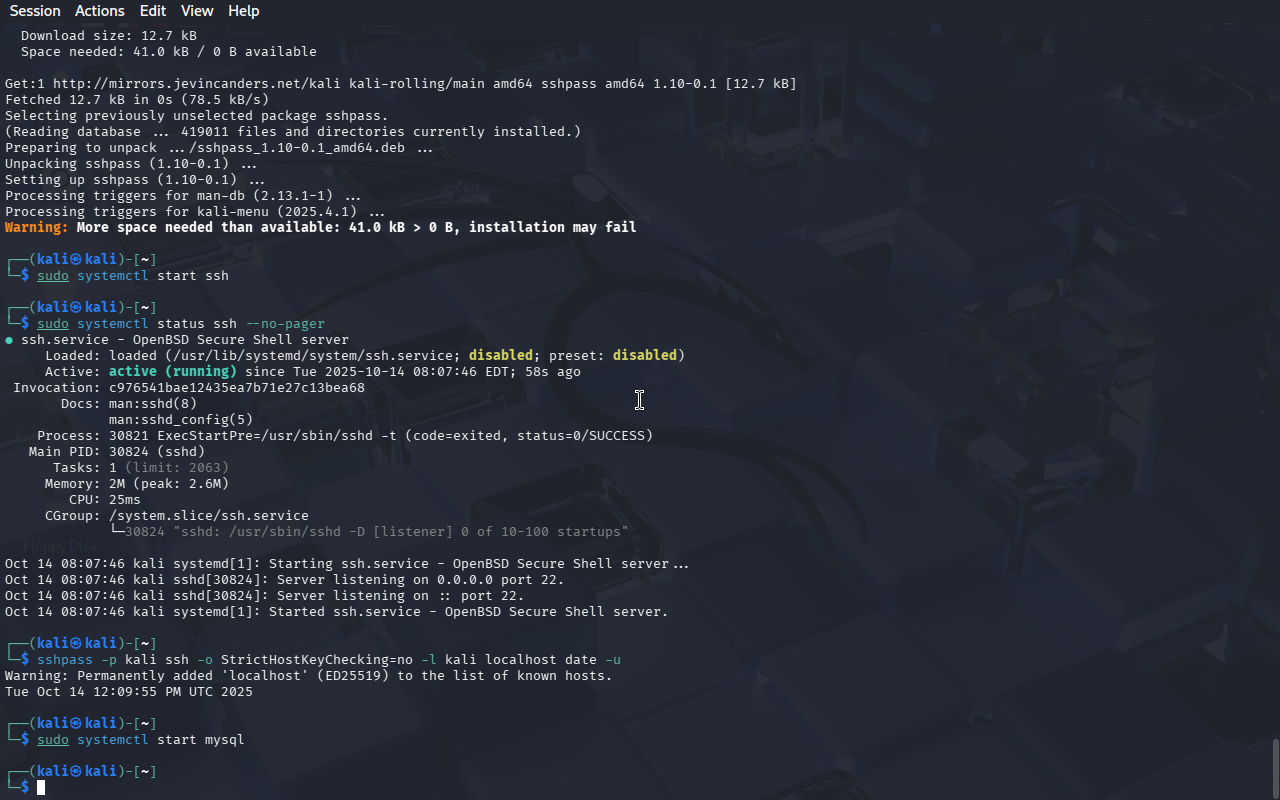Place cursor at the empty bottom prompt
Viewport: 1280px width, 800px height.
pyautogui.click(x=42, y=788)
